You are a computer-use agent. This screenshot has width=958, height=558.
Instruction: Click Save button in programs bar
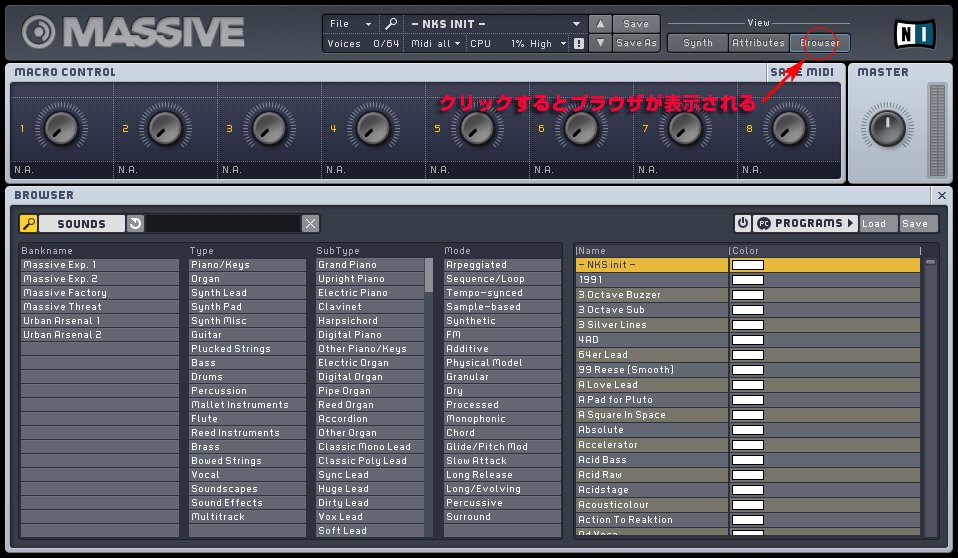[918, 223]
